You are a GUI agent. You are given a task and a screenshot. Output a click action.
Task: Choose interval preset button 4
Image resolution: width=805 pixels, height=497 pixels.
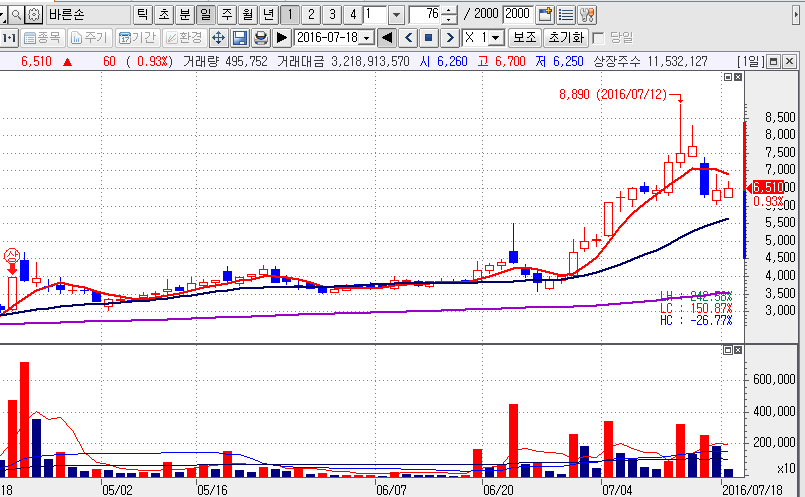coord(353,14)
